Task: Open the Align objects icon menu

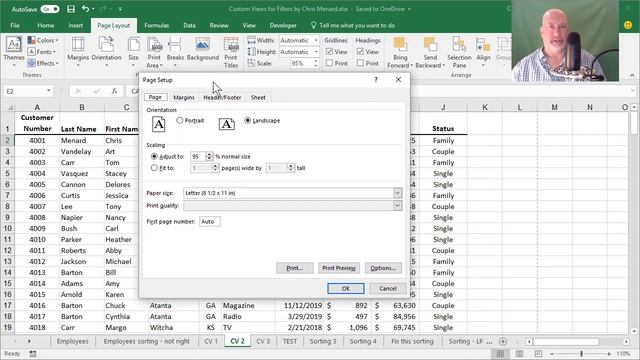Action: (483, 45)
